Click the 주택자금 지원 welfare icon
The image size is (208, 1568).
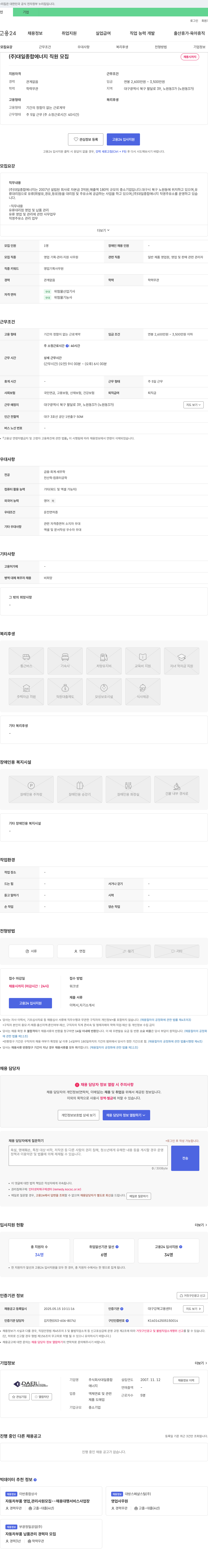[26, 691]
